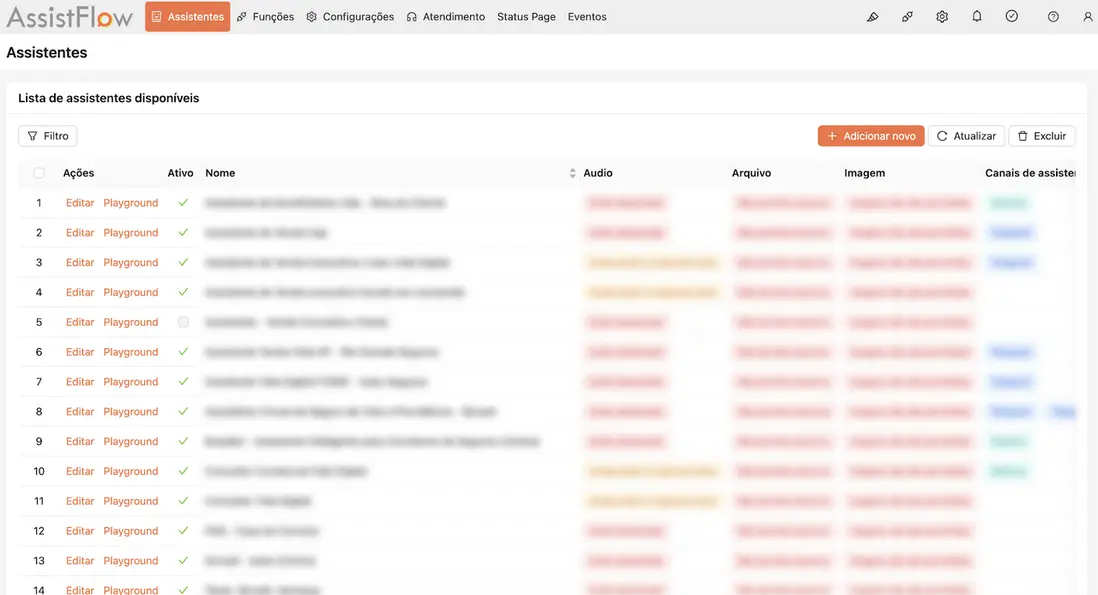Go to the Atendimento section
1098x595 pixels.
pos(446,17)
